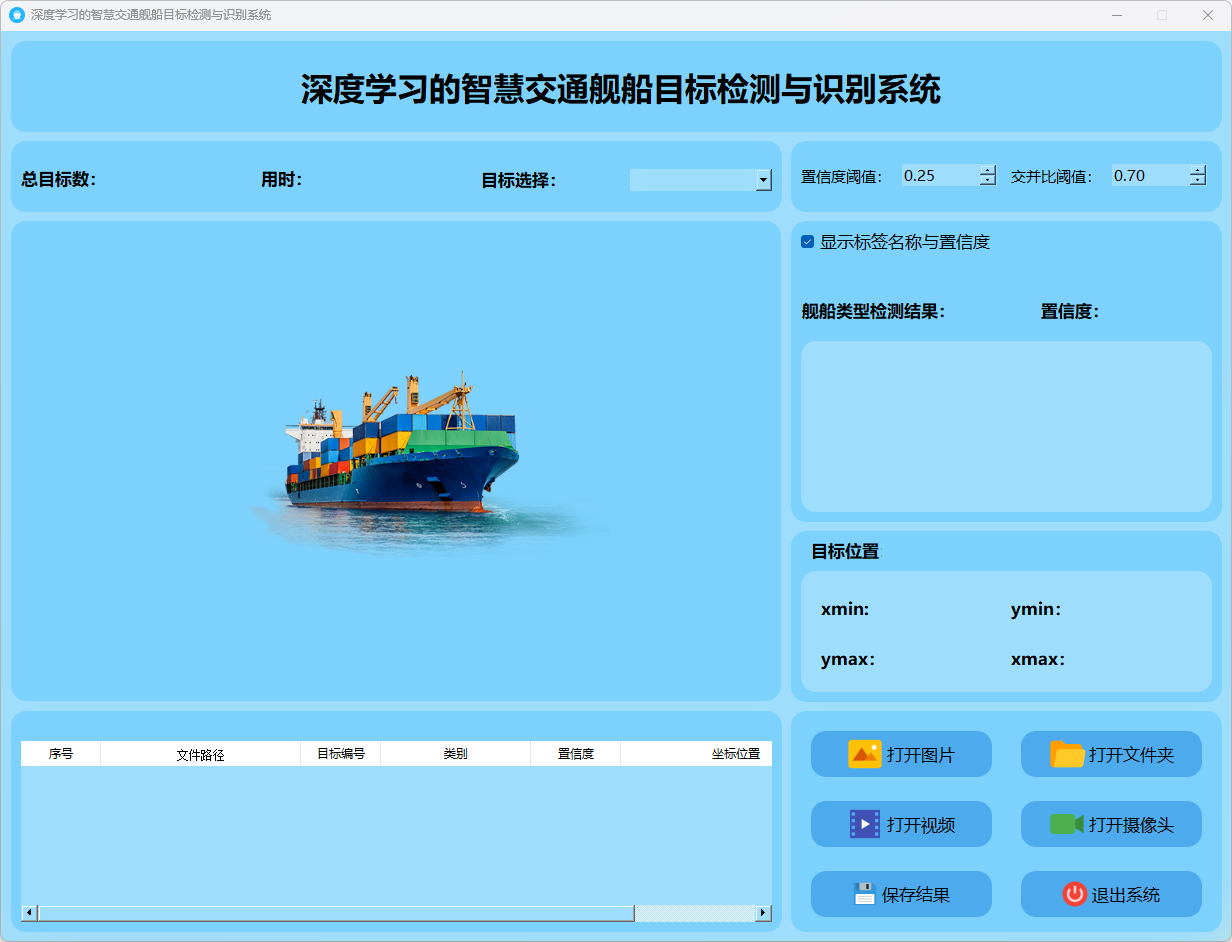Click the red power icon on 退出系统
1232x942 pixels.
(x=1074, y=894)
